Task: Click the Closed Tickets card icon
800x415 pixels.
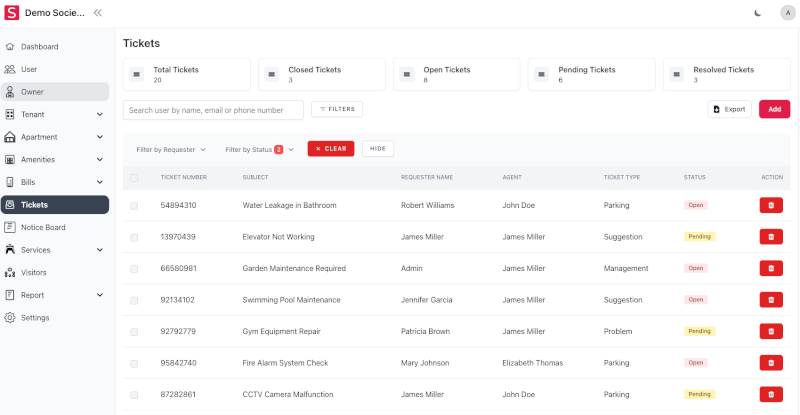Action: (271, 75)
